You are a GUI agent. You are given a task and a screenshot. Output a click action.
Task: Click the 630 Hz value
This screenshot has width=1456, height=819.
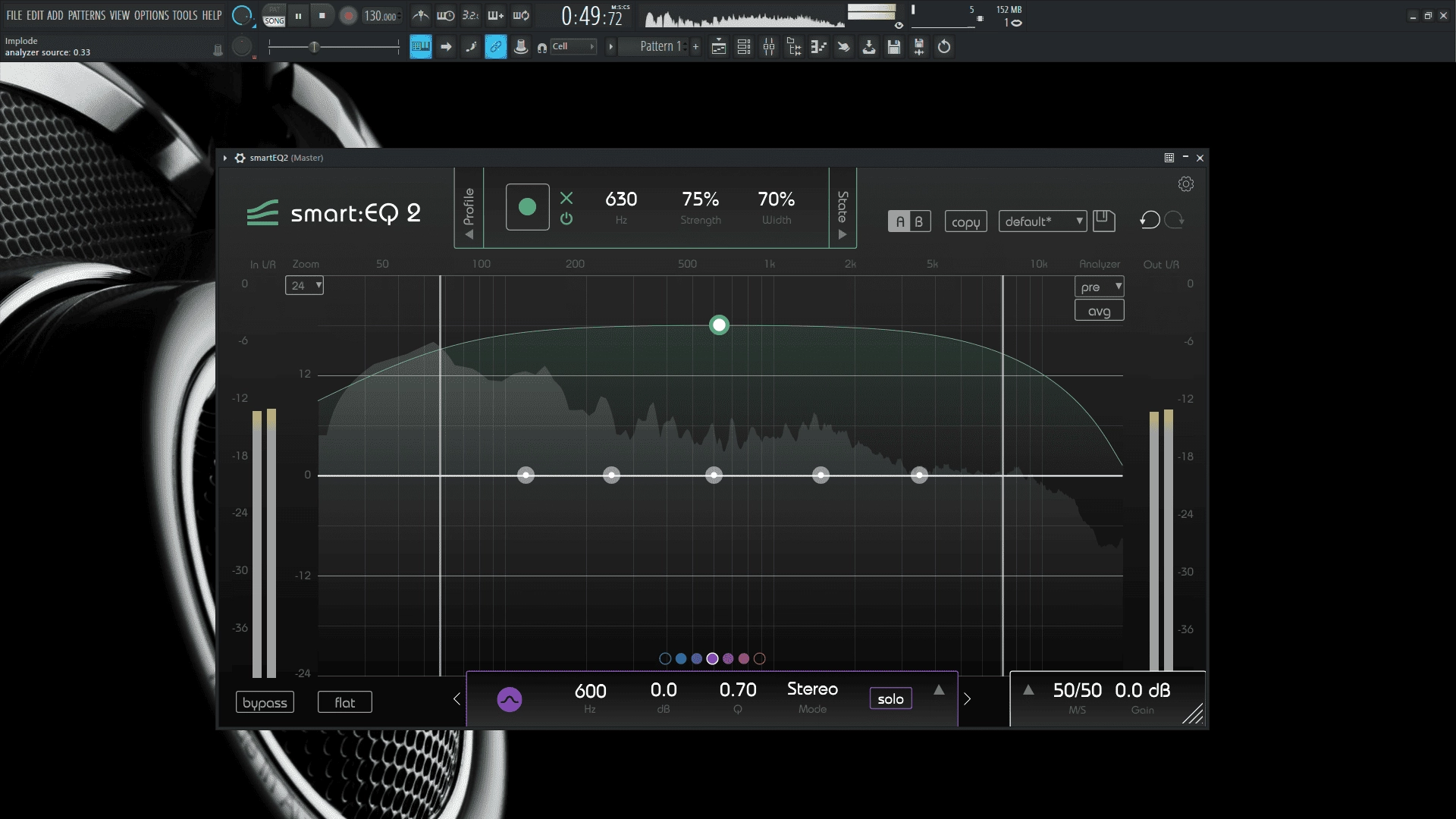point(621,199)
